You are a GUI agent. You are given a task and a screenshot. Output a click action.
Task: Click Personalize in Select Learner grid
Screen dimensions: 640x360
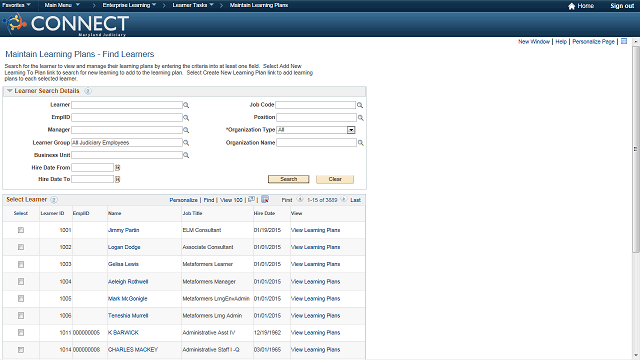pos(183,200)
